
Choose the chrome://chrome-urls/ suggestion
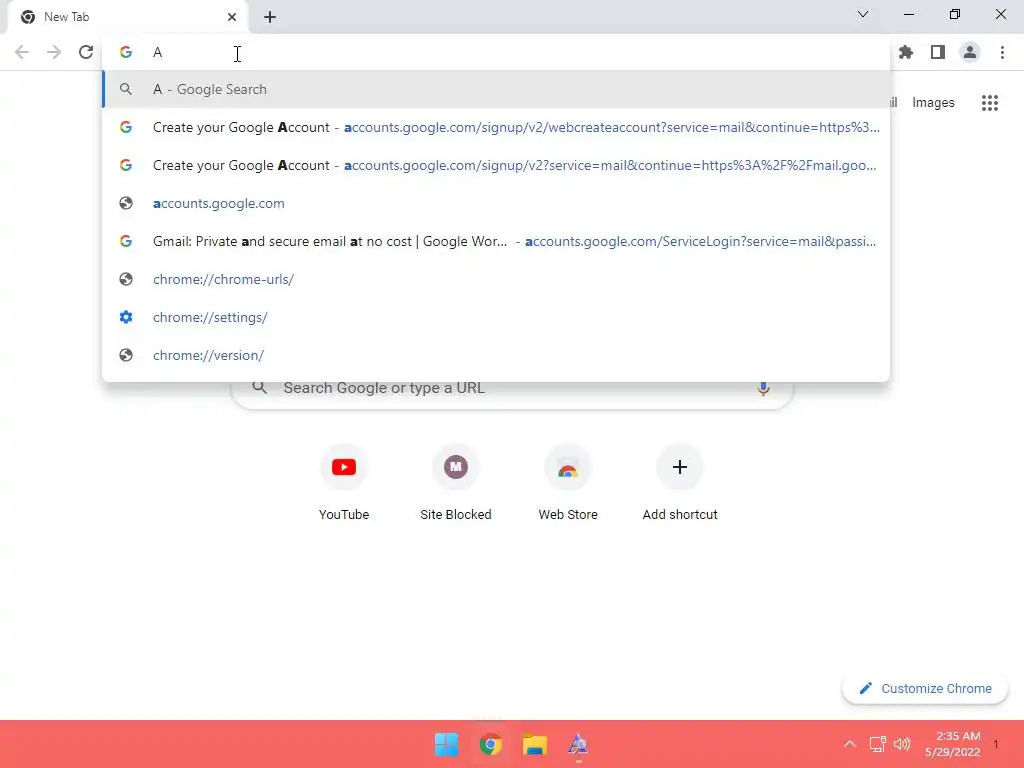click(x=496, y=279)
